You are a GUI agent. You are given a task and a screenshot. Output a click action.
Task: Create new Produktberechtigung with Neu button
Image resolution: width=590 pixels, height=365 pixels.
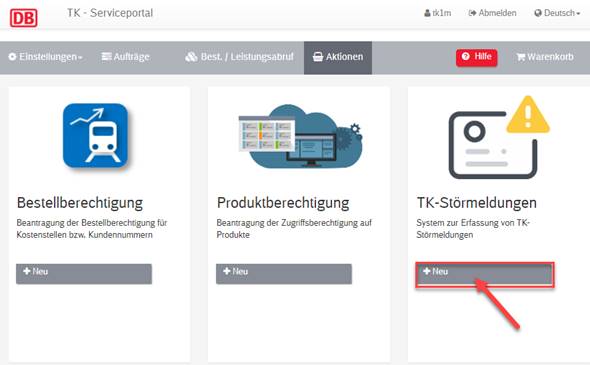pyautogui.click(x=284, y=274)
